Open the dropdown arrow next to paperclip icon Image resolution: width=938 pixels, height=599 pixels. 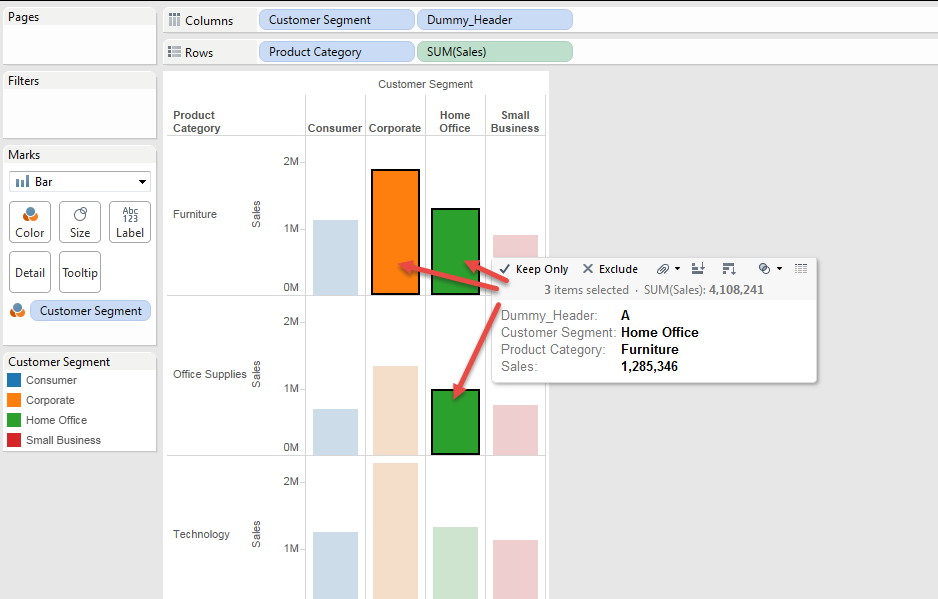tap(678, 269)
